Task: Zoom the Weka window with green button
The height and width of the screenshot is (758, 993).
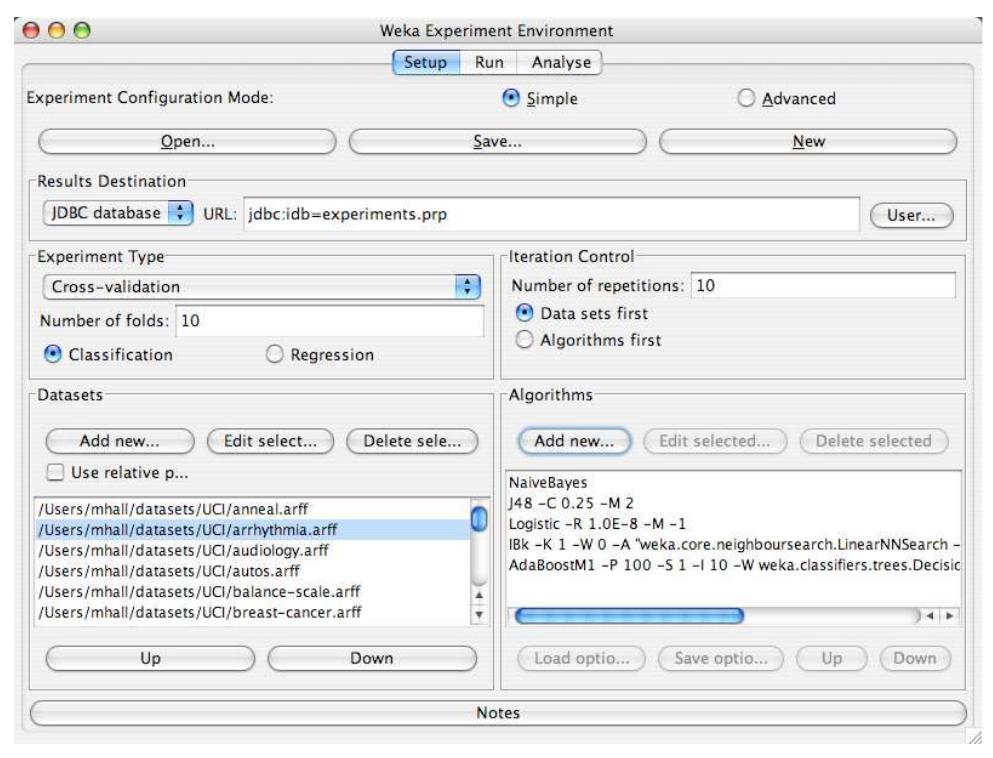Action: (x=82, y=30)
